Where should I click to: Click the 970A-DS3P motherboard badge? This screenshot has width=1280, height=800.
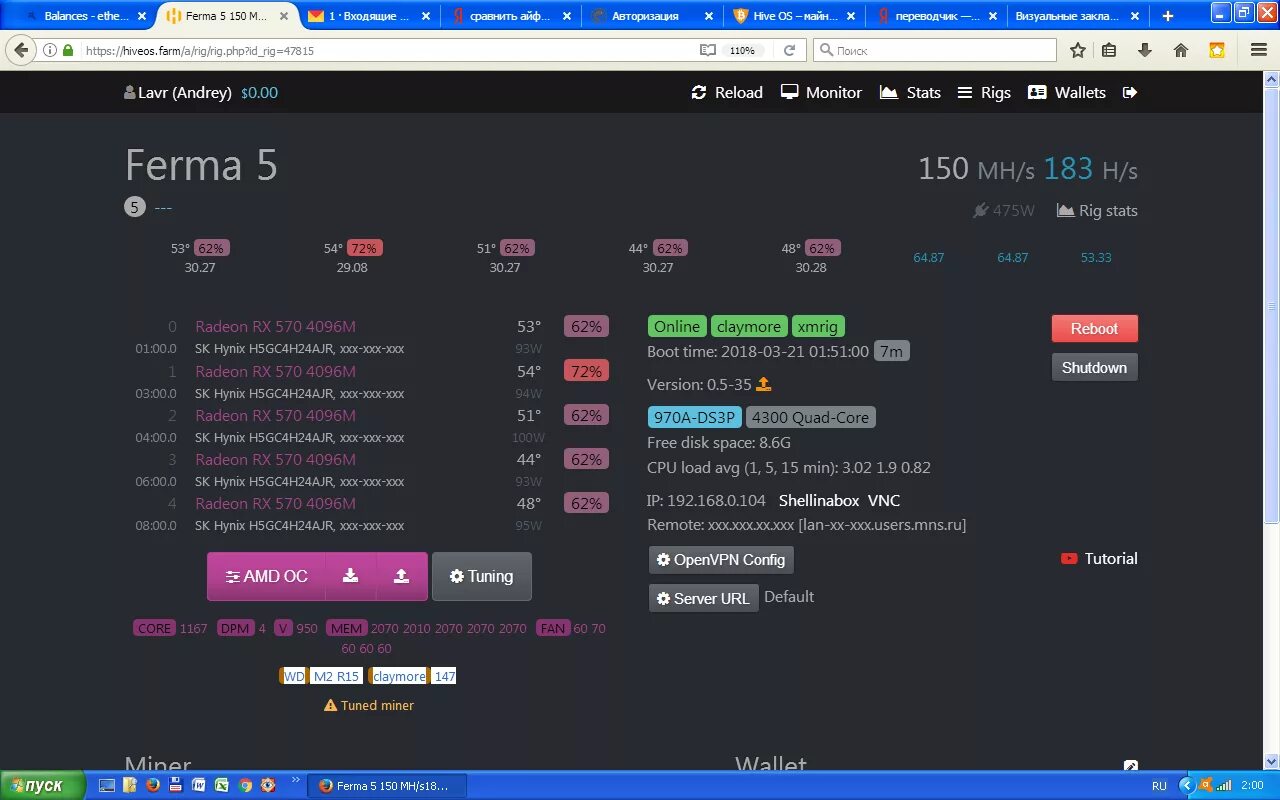tap(695, 417)
